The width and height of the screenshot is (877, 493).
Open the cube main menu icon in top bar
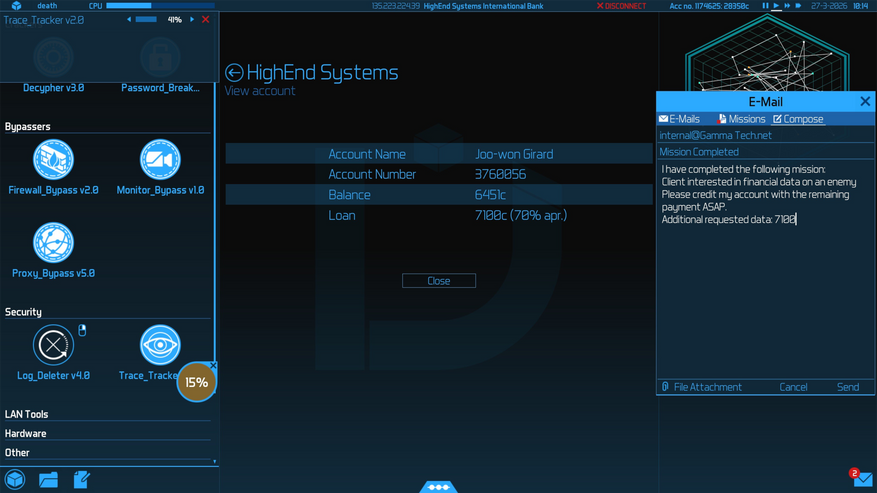point(16,6)
